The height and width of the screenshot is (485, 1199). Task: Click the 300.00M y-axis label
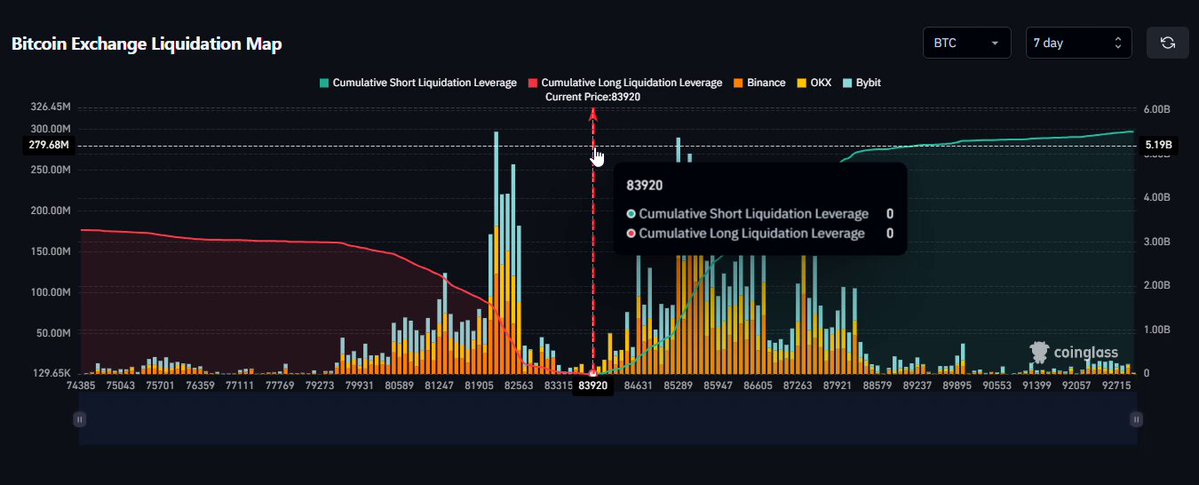[50, 129]
